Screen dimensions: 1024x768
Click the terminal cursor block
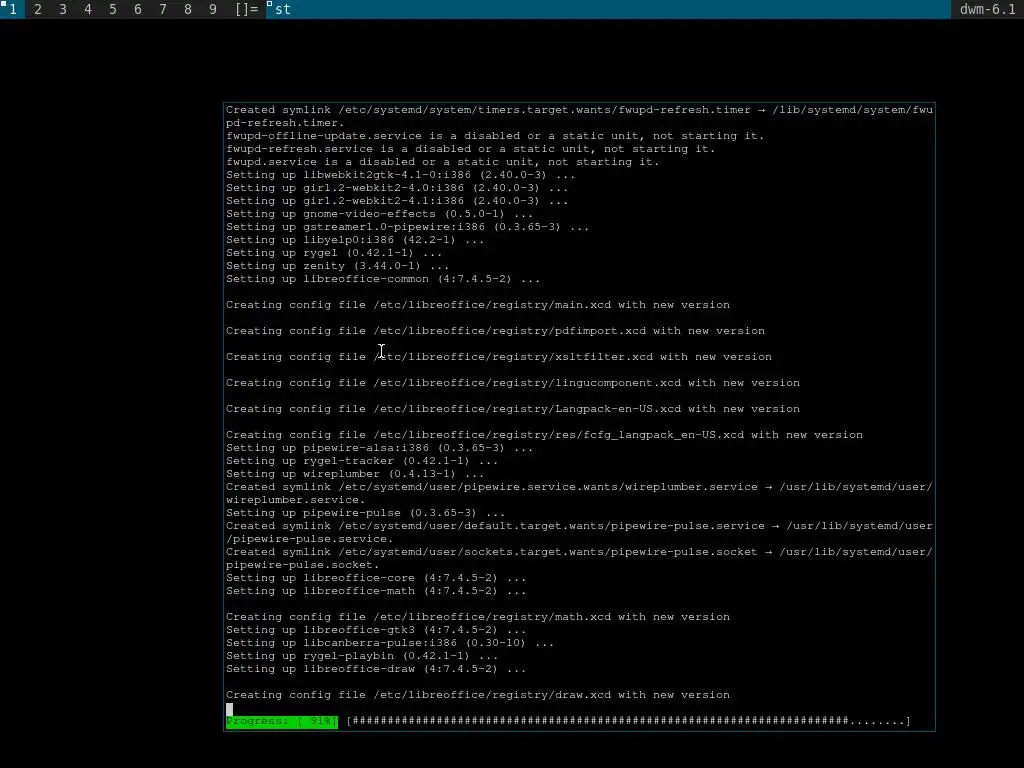[229, 709]
